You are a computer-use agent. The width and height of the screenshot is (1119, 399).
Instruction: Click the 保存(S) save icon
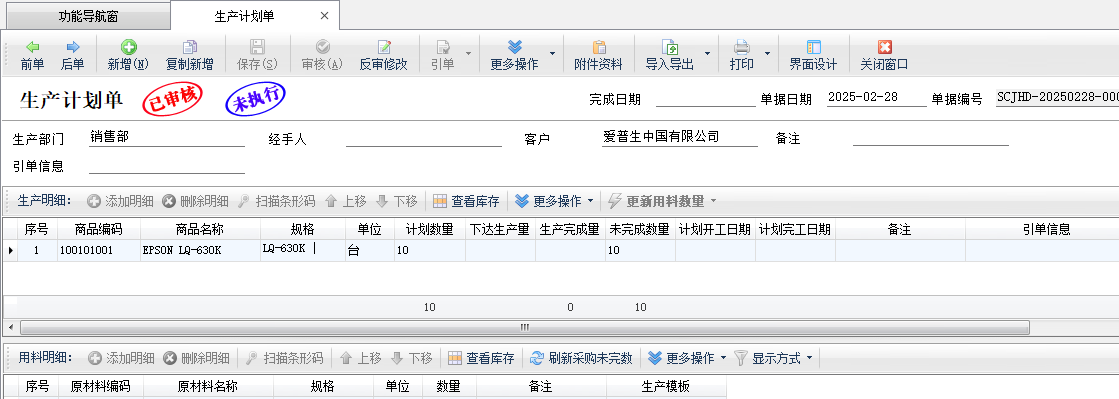tap(257, 48)
